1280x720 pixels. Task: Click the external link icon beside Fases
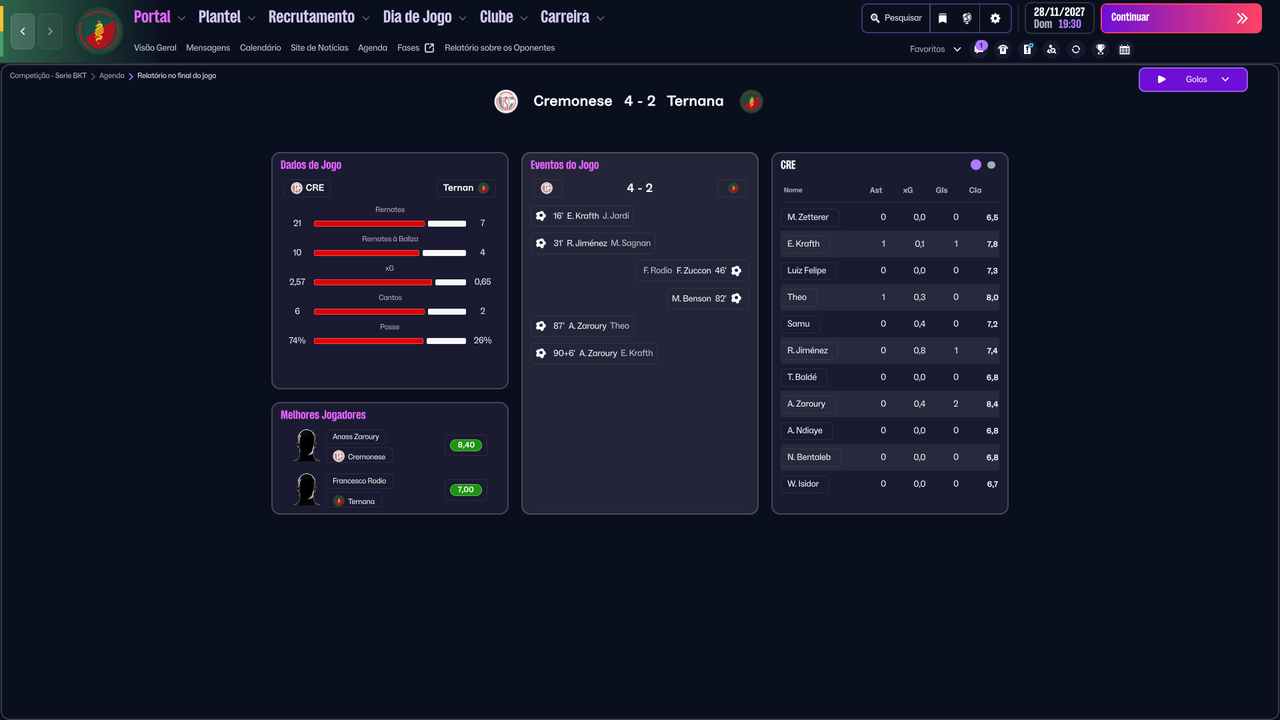[429, 48]
